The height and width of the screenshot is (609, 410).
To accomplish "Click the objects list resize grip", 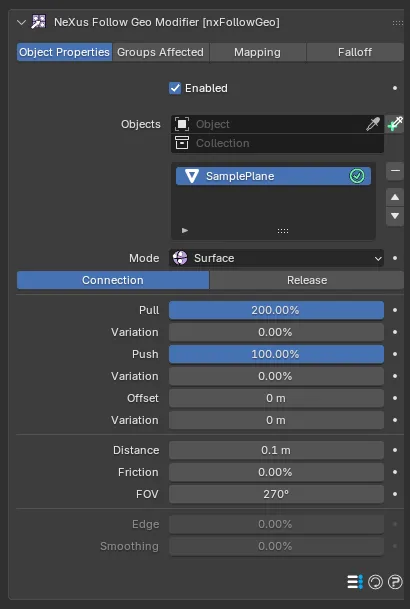I will click(283, 231).
